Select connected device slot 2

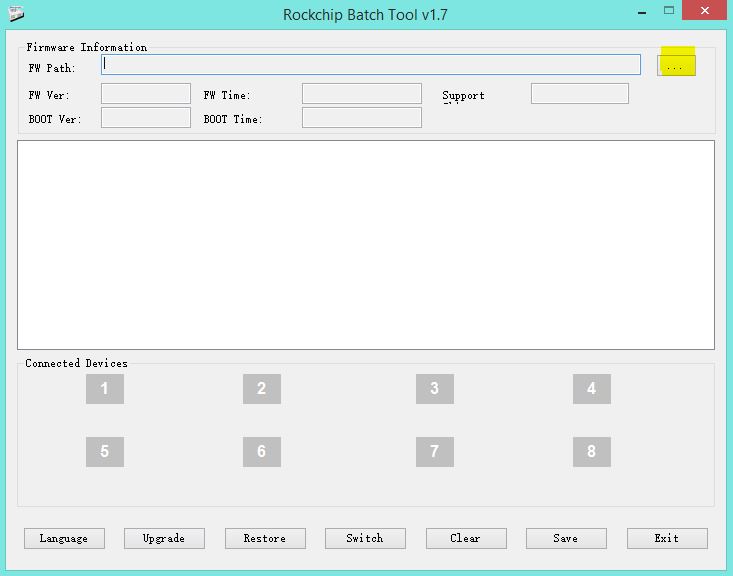click(262, 389)
